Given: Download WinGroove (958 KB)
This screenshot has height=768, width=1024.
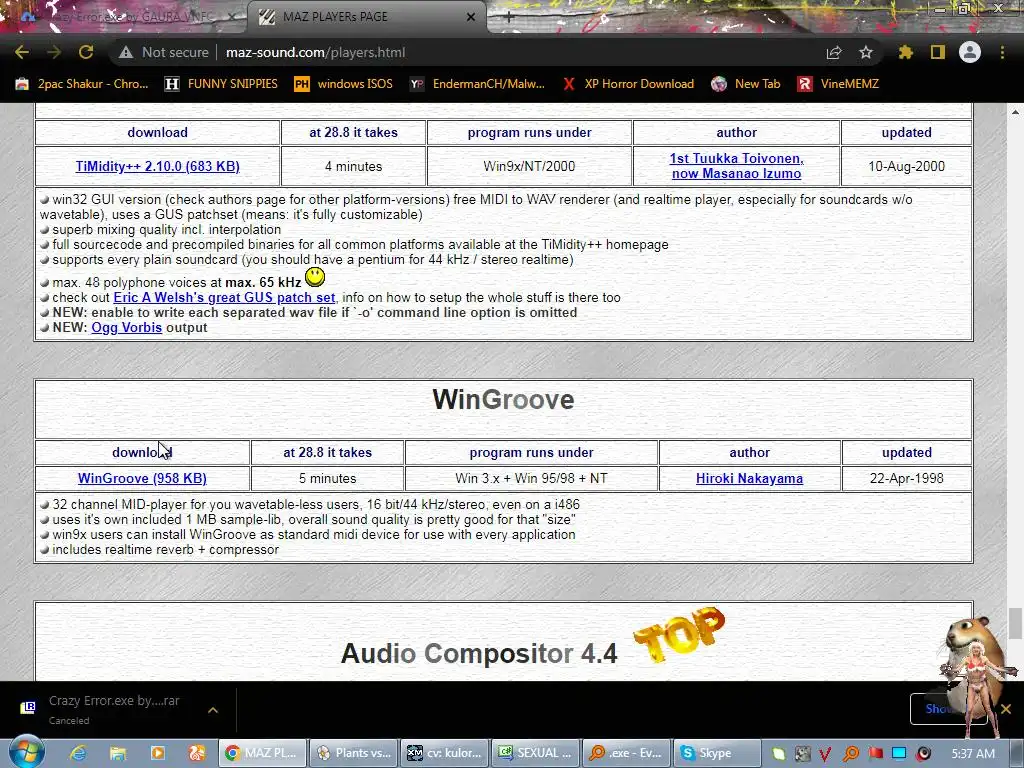Looking at the screenshot, I should [x=142, y=479].
